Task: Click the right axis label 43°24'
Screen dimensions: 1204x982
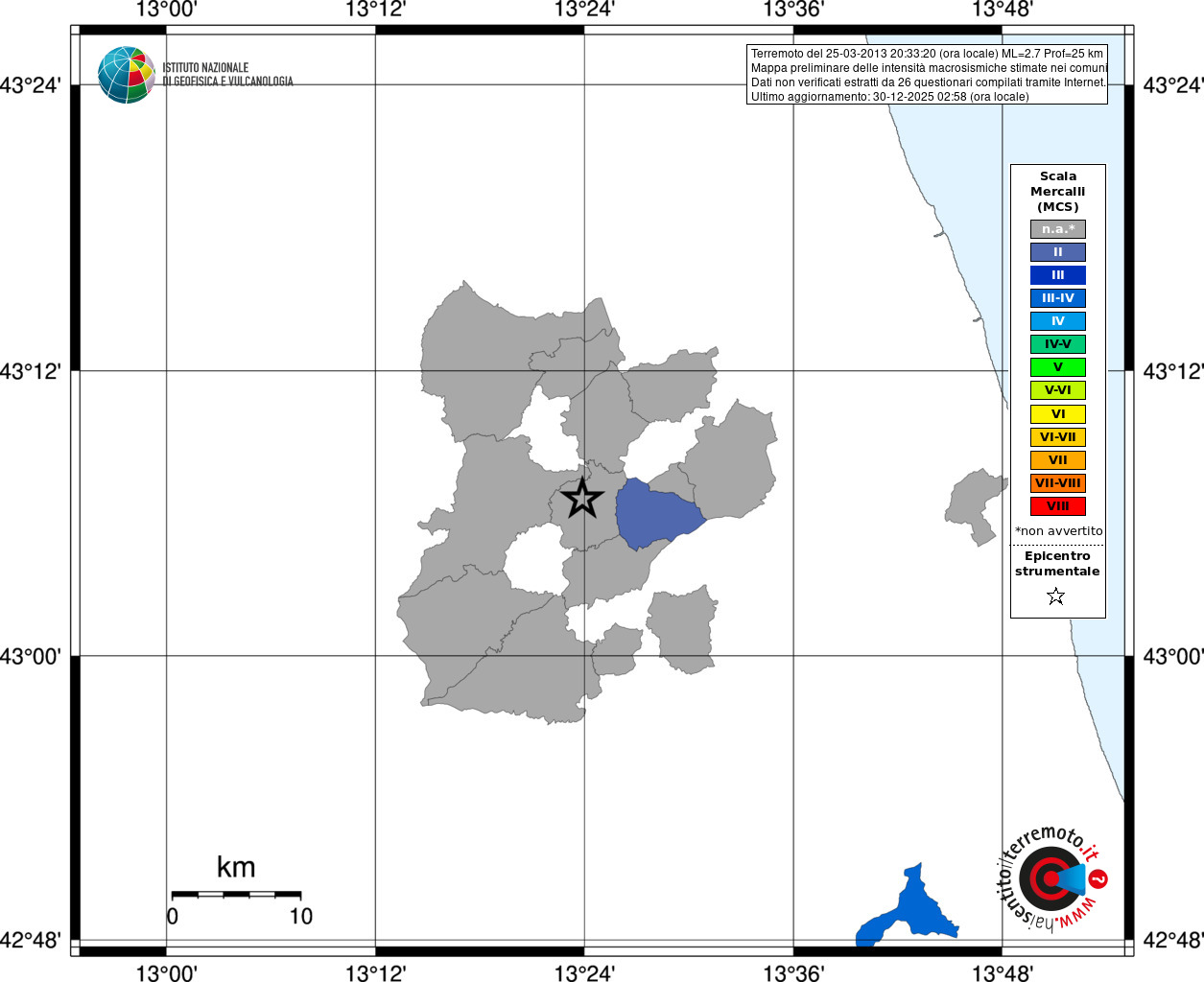Action: 1173,85
